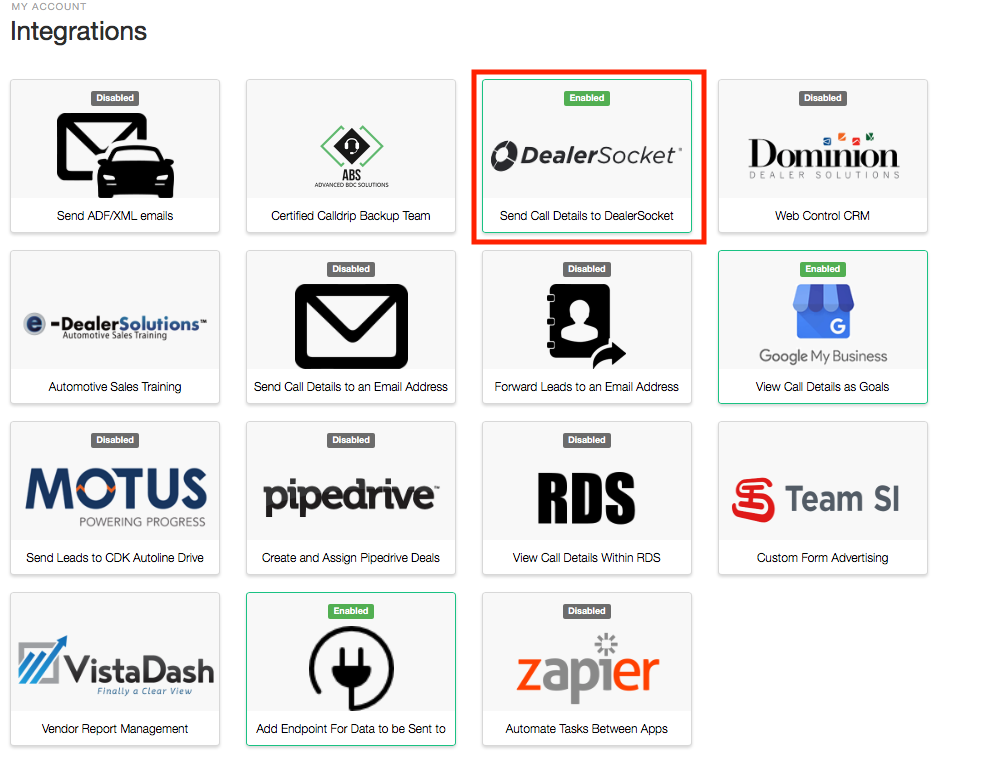
Task: Click the Disabled badge on Dominion card
Action: coord(822,98)
